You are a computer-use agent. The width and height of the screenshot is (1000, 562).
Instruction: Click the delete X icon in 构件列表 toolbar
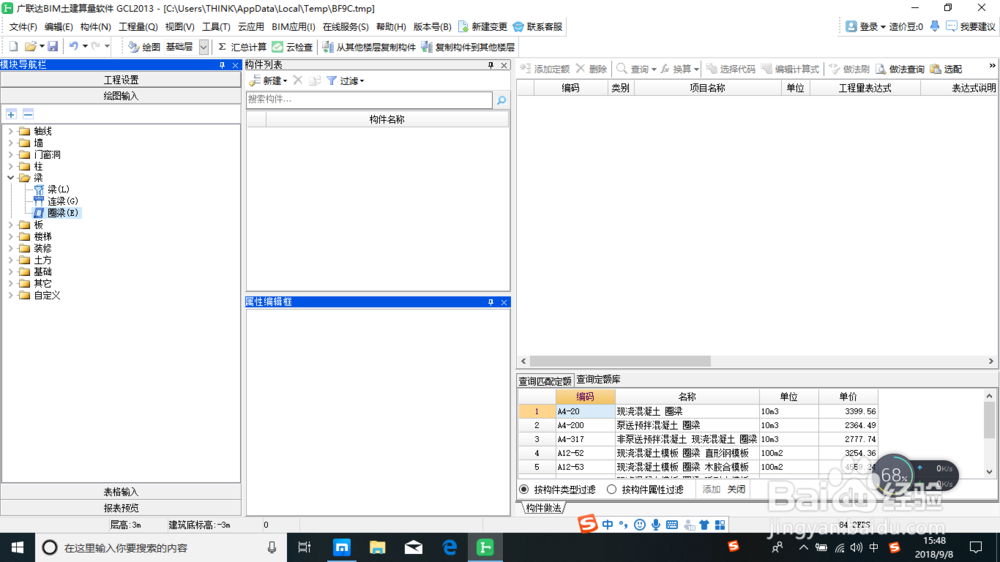[x=298, y=80]
